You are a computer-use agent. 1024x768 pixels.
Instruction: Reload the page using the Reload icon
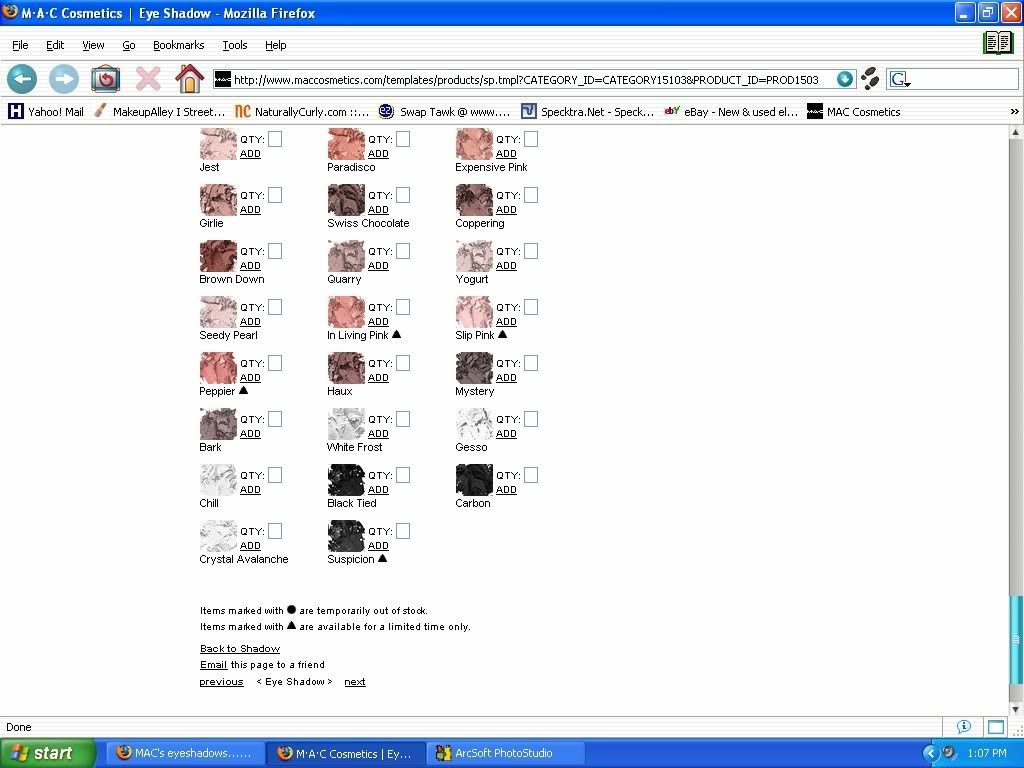coord(105,79)
